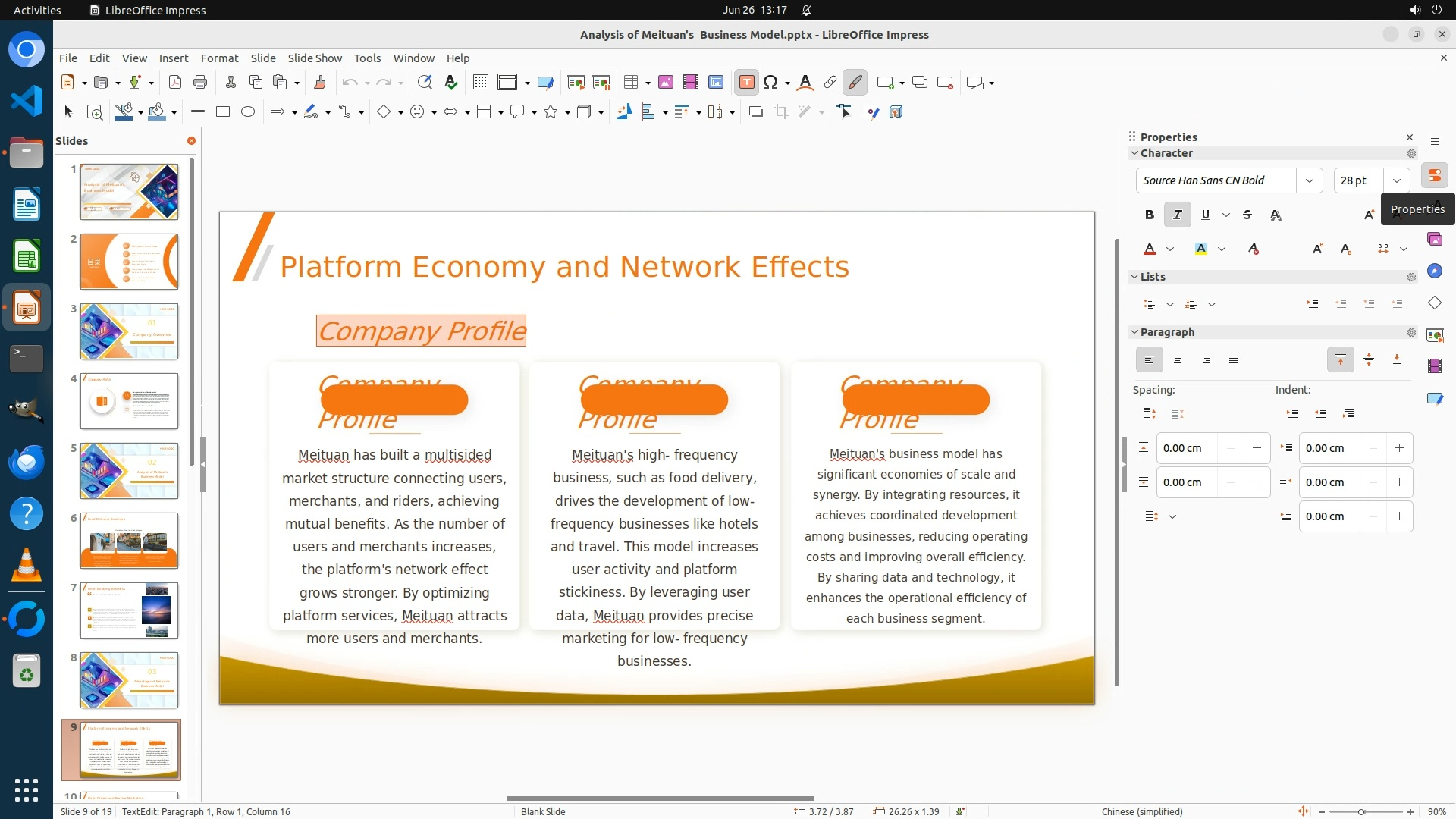
Task: Select the Rectangle drawing tool
Action: pyautogui.click(x=222, y=112)
